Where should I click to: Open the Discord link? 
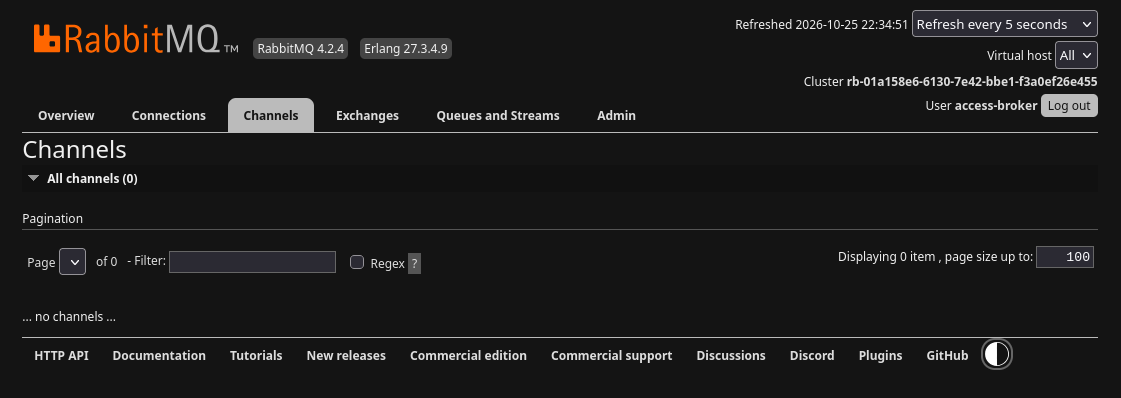(x=811, y=355)
